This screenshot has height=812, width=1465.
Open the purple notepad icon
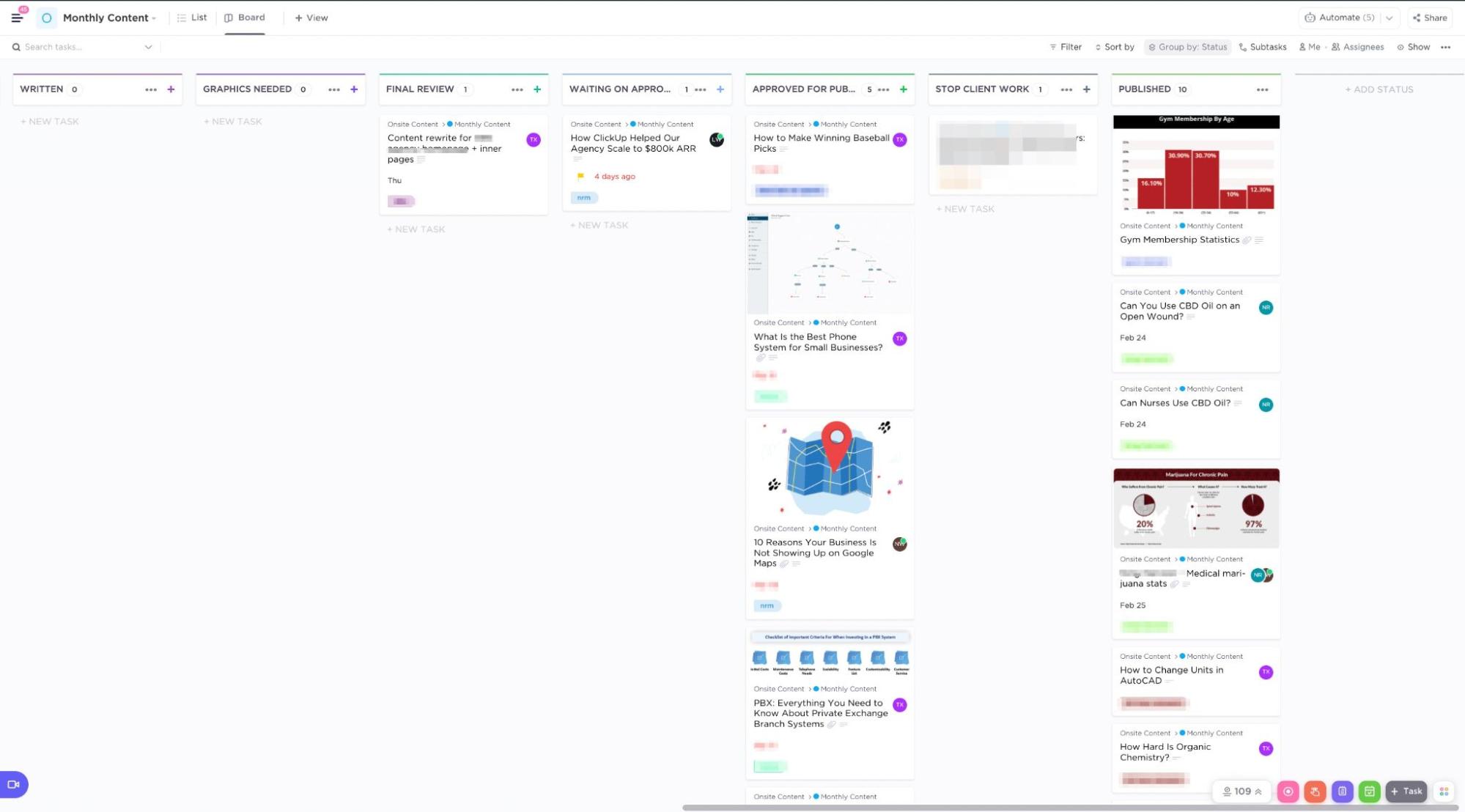[x=1342, y=791]
